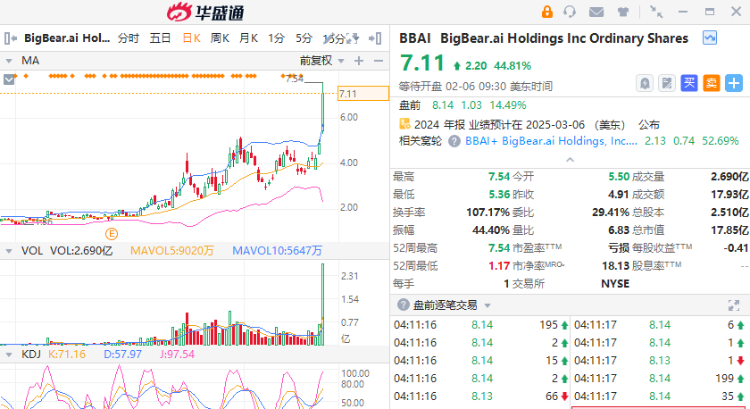
Task: Click the 2.690亿 volume value
Action: coord(729,177)
